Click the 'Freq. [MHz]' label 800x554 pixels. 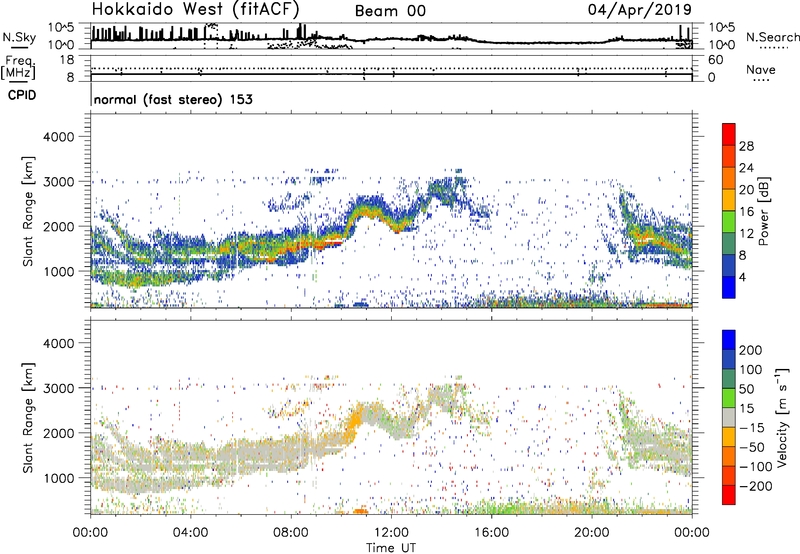(18, 68)
